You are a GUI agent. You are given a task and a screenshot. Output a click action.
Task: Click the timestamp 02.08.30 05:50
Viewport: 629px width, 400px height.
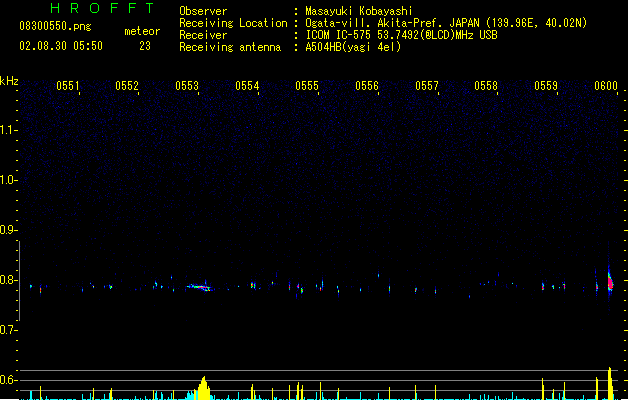click(61, 46)
